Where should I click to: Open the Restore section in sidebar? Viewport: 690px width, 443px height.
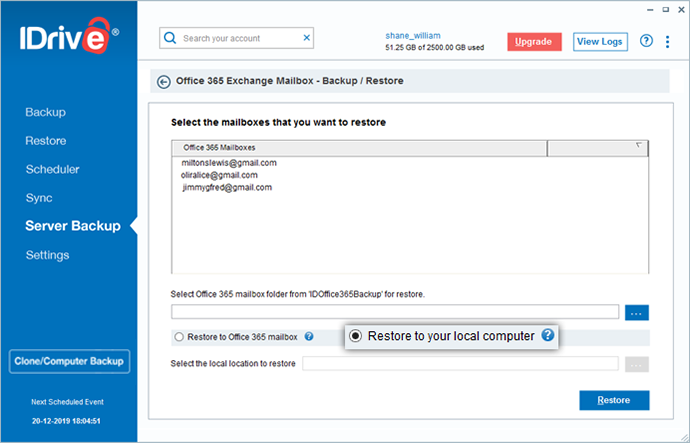pos(46,141)
